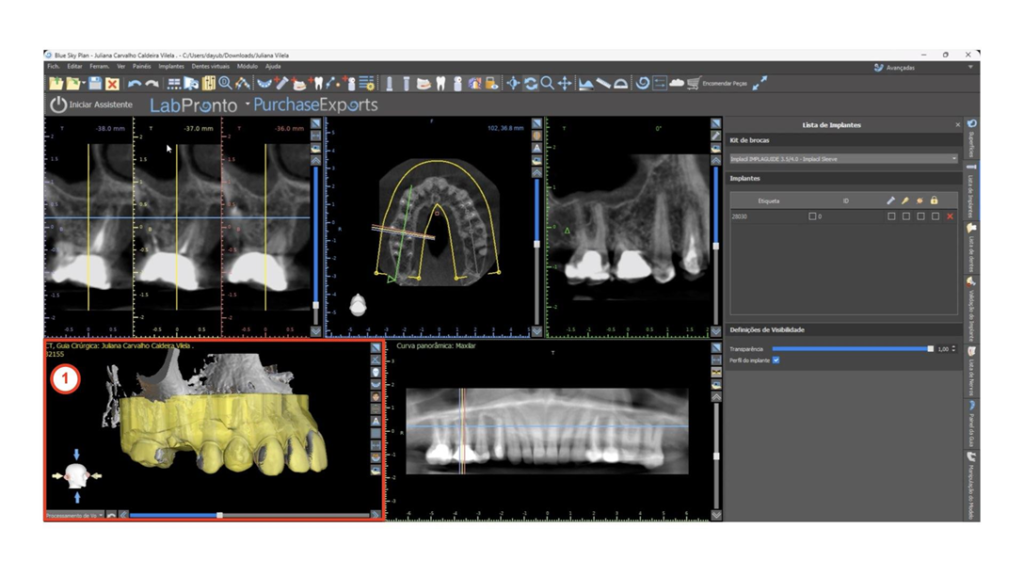Viewport: 1024px width, 576px height.
Task: Open the Implantes menu
Action: (x=171, y=66)
